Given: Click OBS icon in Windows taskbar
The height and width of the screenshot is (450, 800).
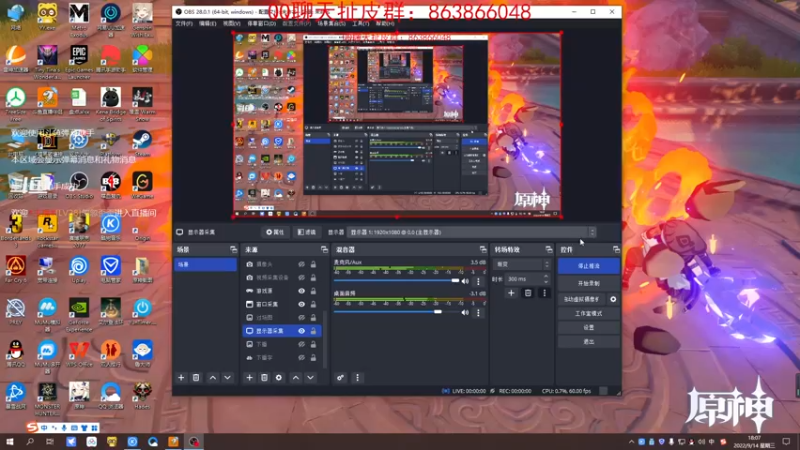Looking at the screenshot, I should click(x=194, y=442).
